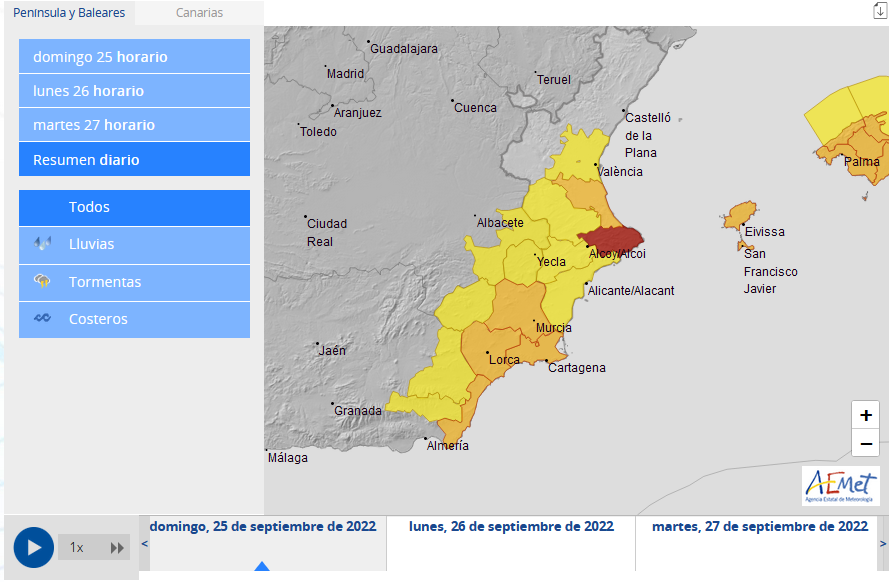Screen dimensions: 889x582
Task: Filter warnings by Costeros
Action: (x=134, y=320)
